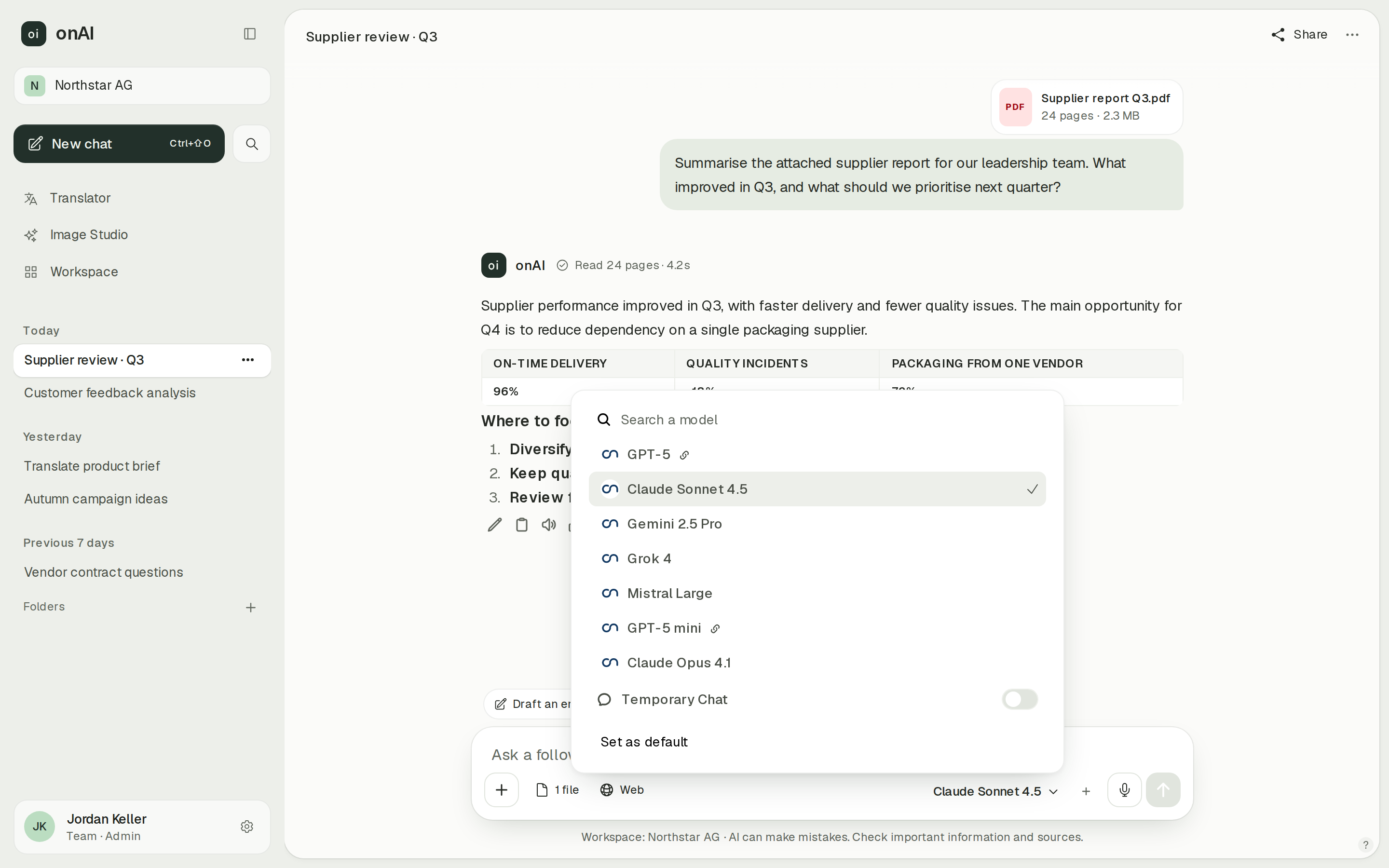The image size is (1389, 868).
Task: Click the Supplier review · Q3 page title
Action: coord(371,37)
